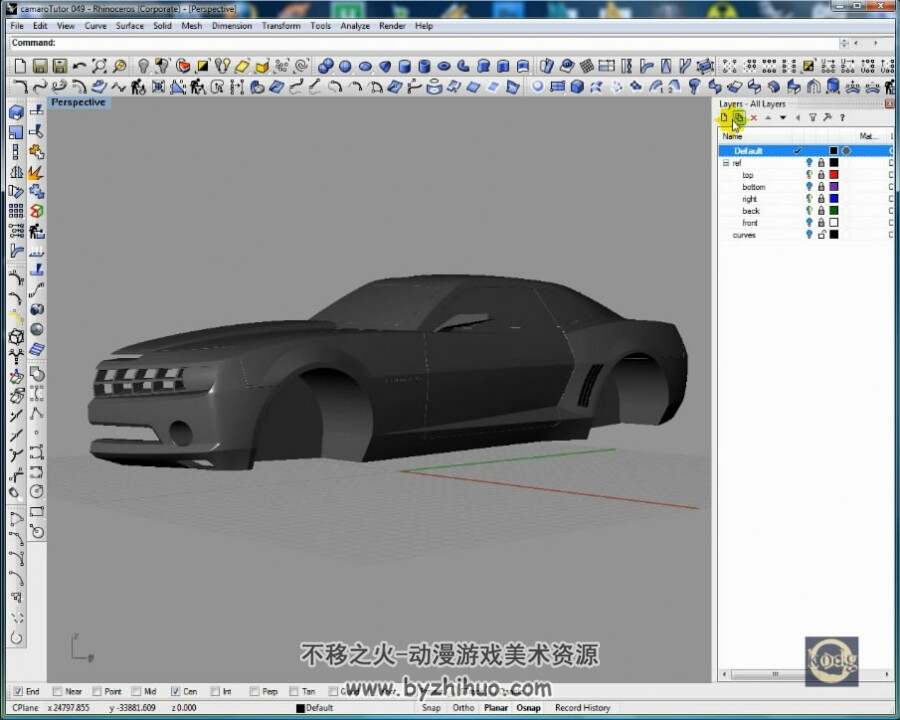Click the New file icon
Viewport: 900px width, 720px height.
(20, 66)
